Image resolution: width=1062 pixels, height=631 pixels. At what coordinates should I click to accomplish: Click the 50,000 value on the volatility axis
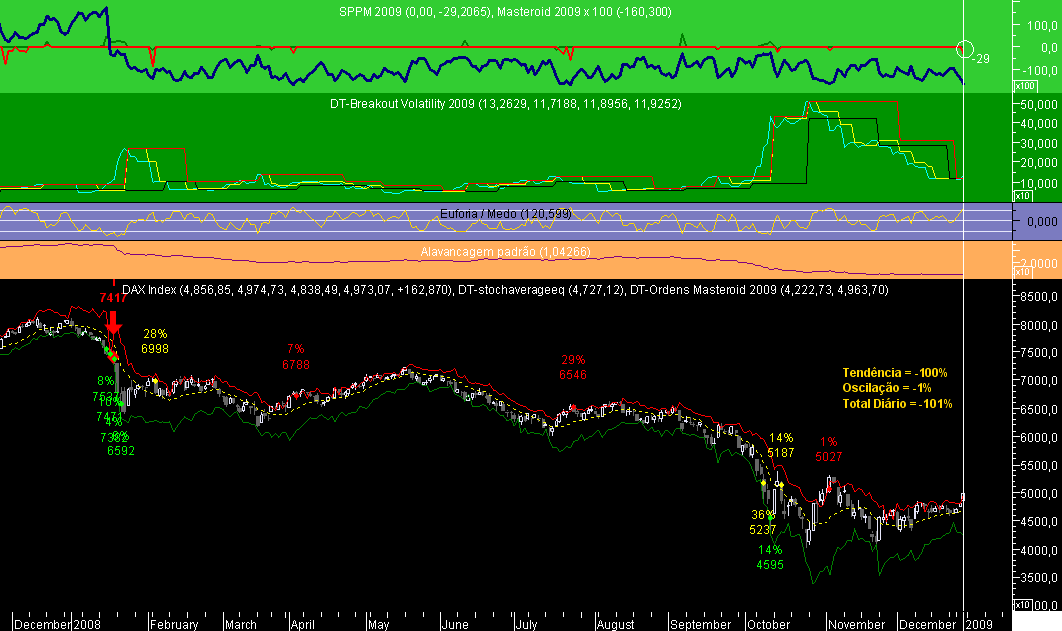click(1041, 104)
